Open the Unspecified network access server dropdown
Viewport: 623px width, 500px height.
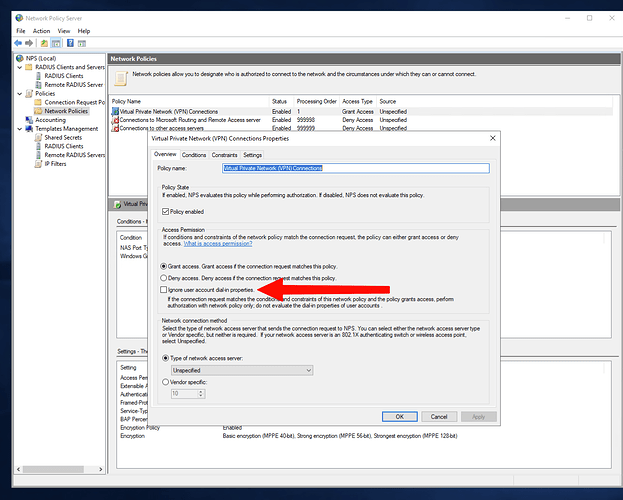point(242,370)
